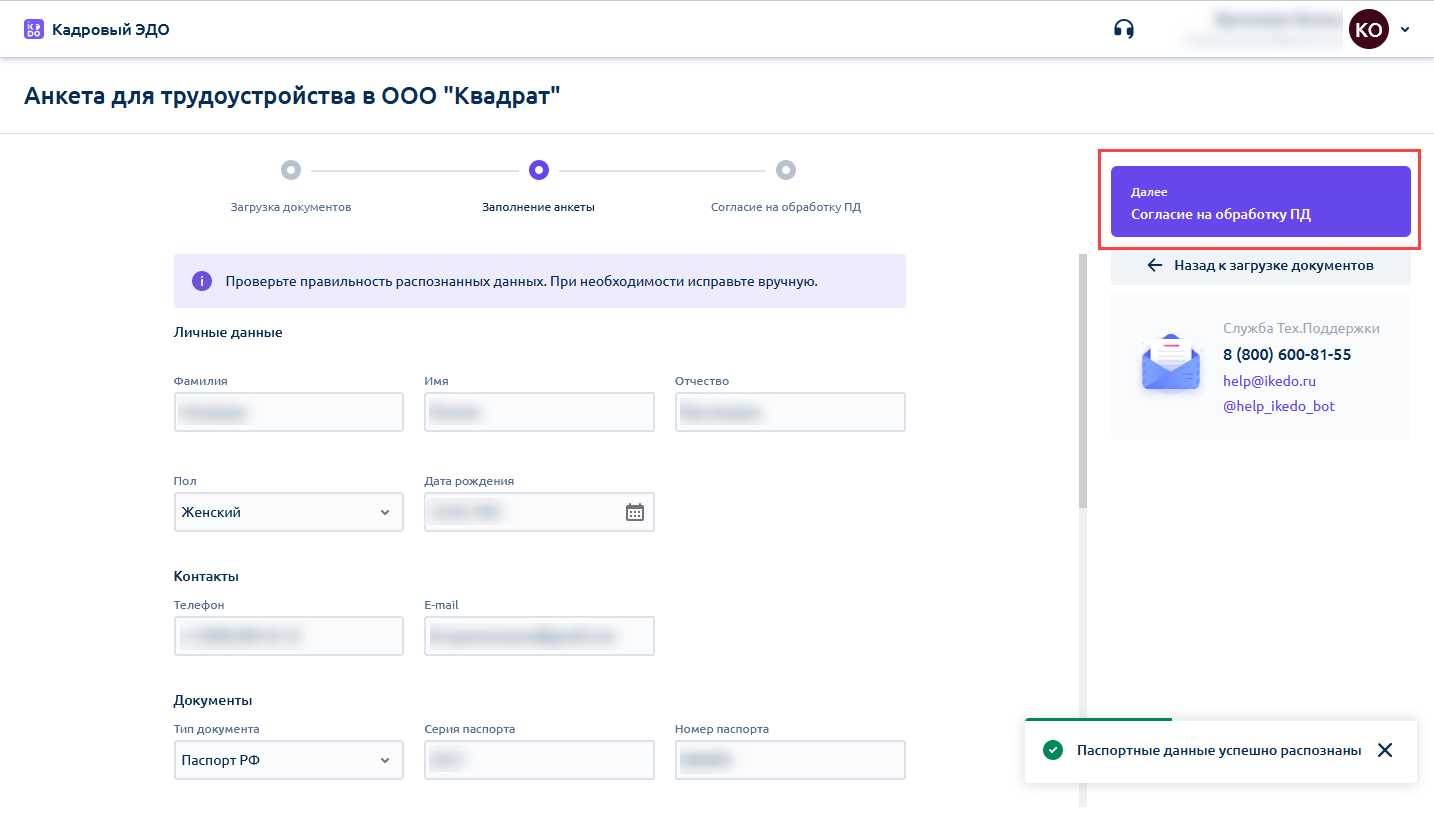Open the @help_ikedo_bot link
The image size is (1434, 815).
(1278, 406)
